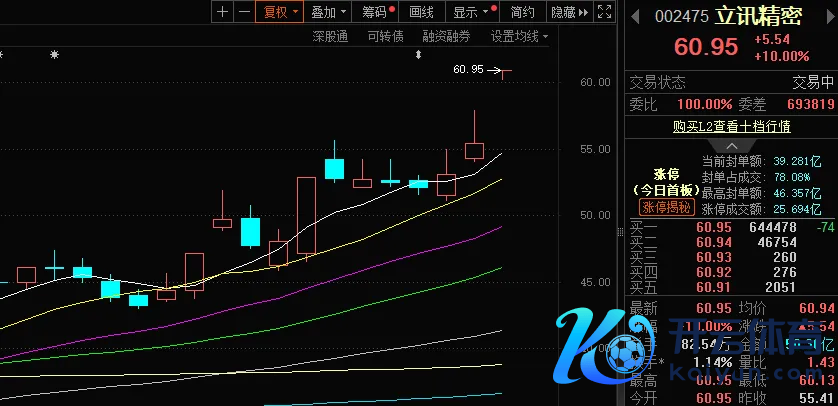
Task: Open the 设置均线 dropdown
Action: pyautogui.click(x=520, y=36)
